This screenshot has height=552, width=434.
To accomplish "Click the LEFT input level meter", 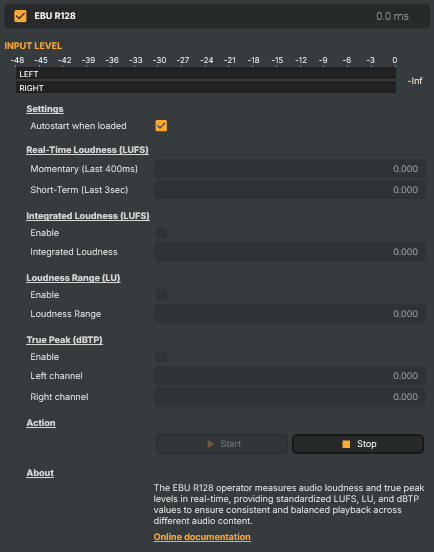I will coord(206,74).
